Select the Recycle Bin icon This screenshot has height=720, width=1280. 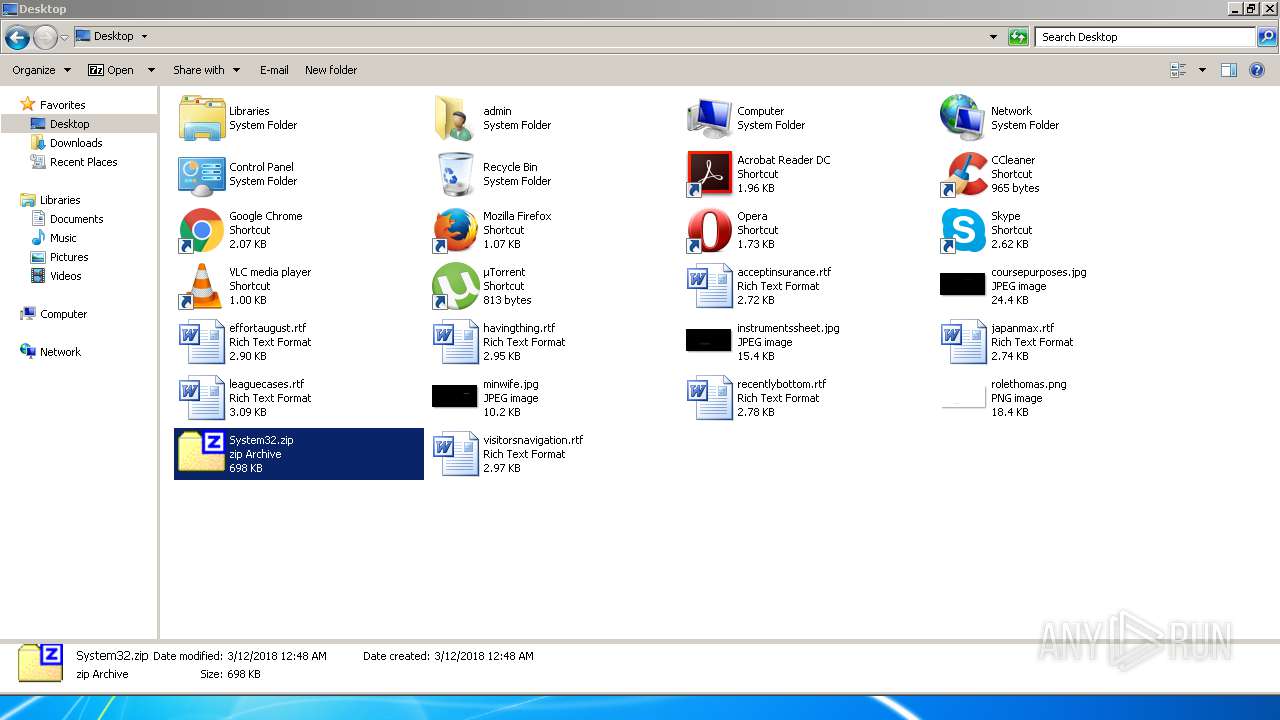pos(456,174)
